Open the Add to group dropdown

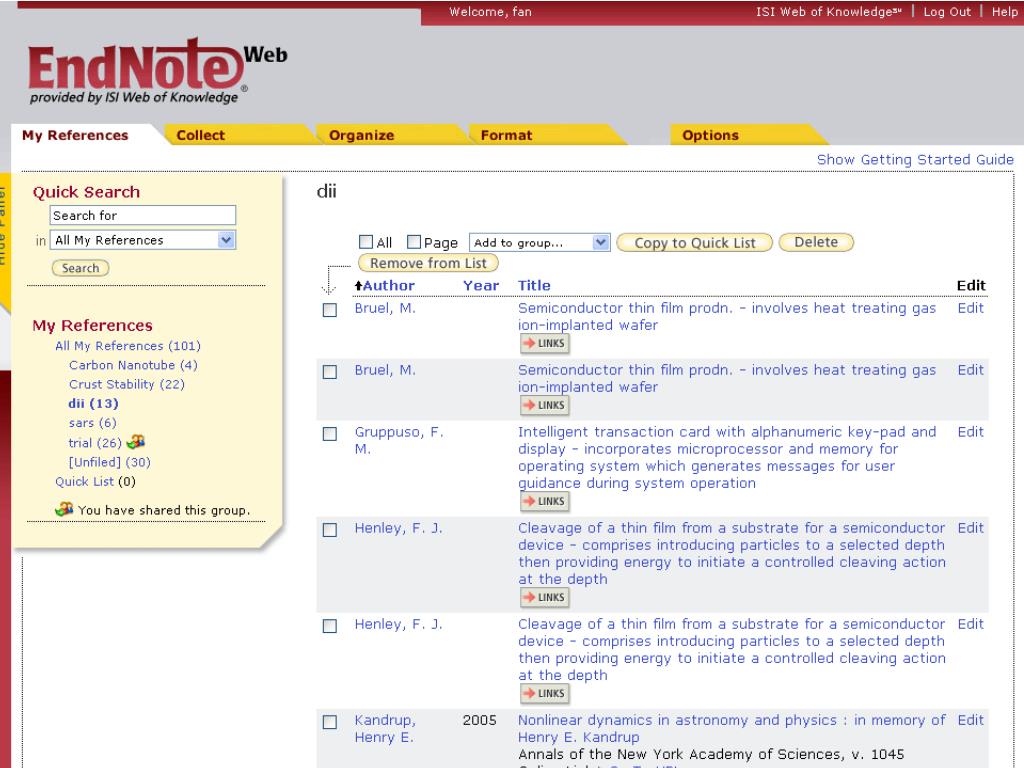pyautogui.click(x=539, y=243)
